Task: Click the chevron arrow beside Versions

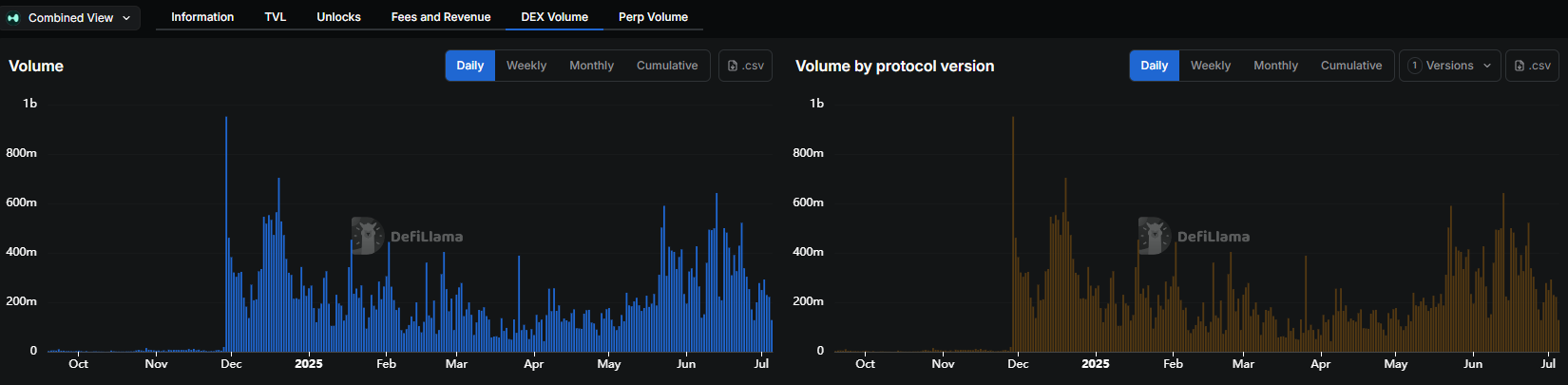Action: pos(1487,66)
